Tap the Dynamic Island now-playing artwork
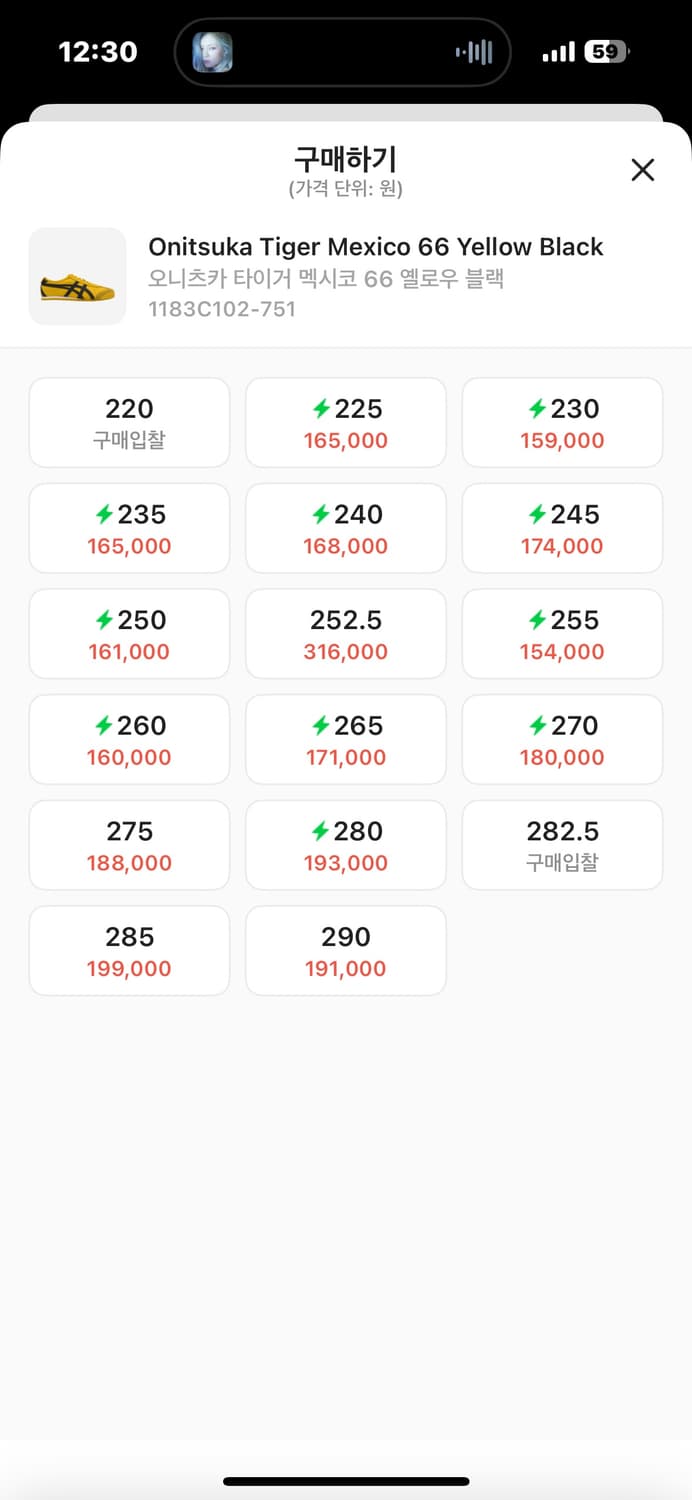 click(212, 52)
